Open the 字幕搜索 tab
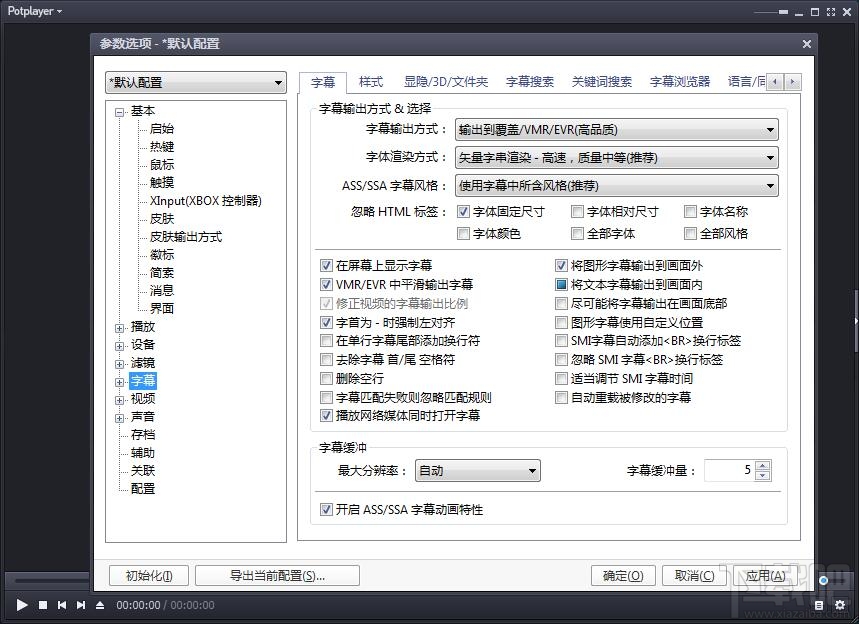Image resolution: width=859 pixels, height=624 pixels. click(x=530, y=83)
